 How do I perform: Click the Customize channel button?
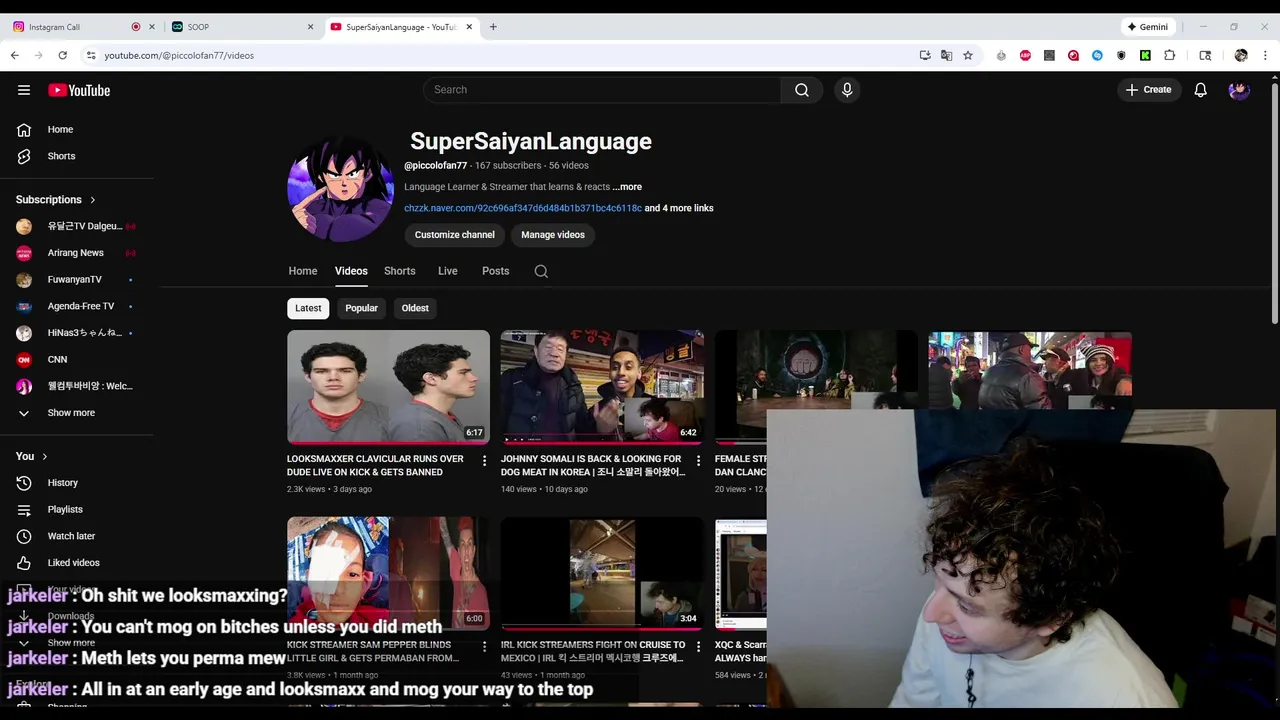[x=455, y=235]
